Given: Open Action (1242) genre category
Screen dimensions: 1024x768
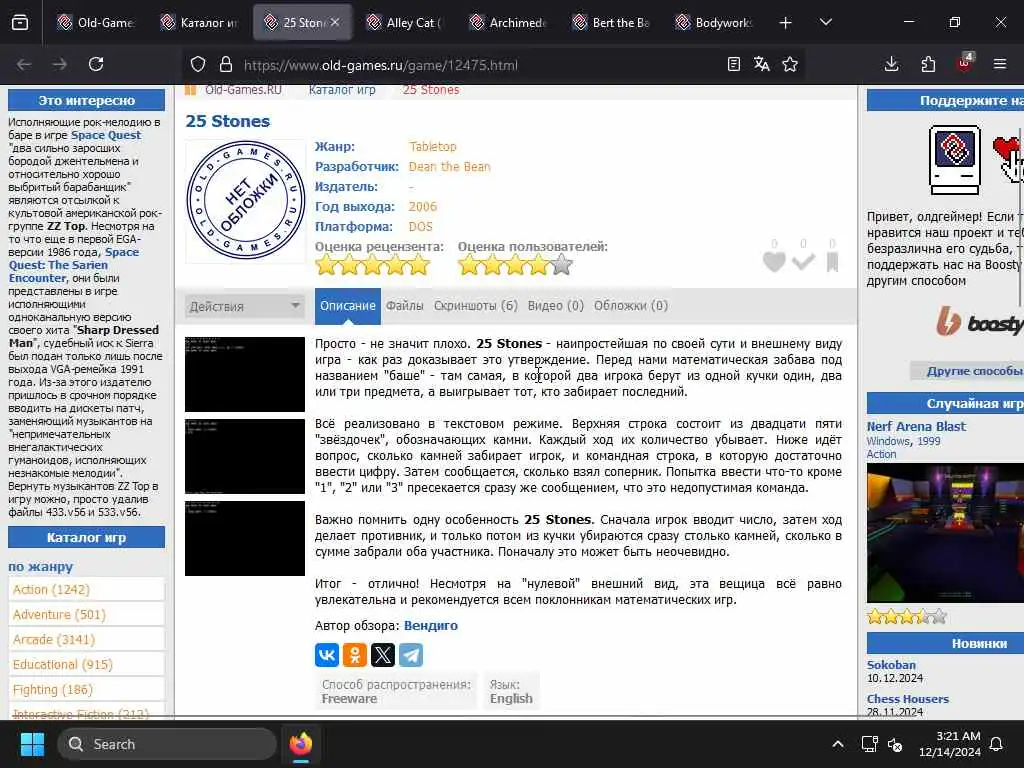Looking at the screenshot, I should click(86, 590).
